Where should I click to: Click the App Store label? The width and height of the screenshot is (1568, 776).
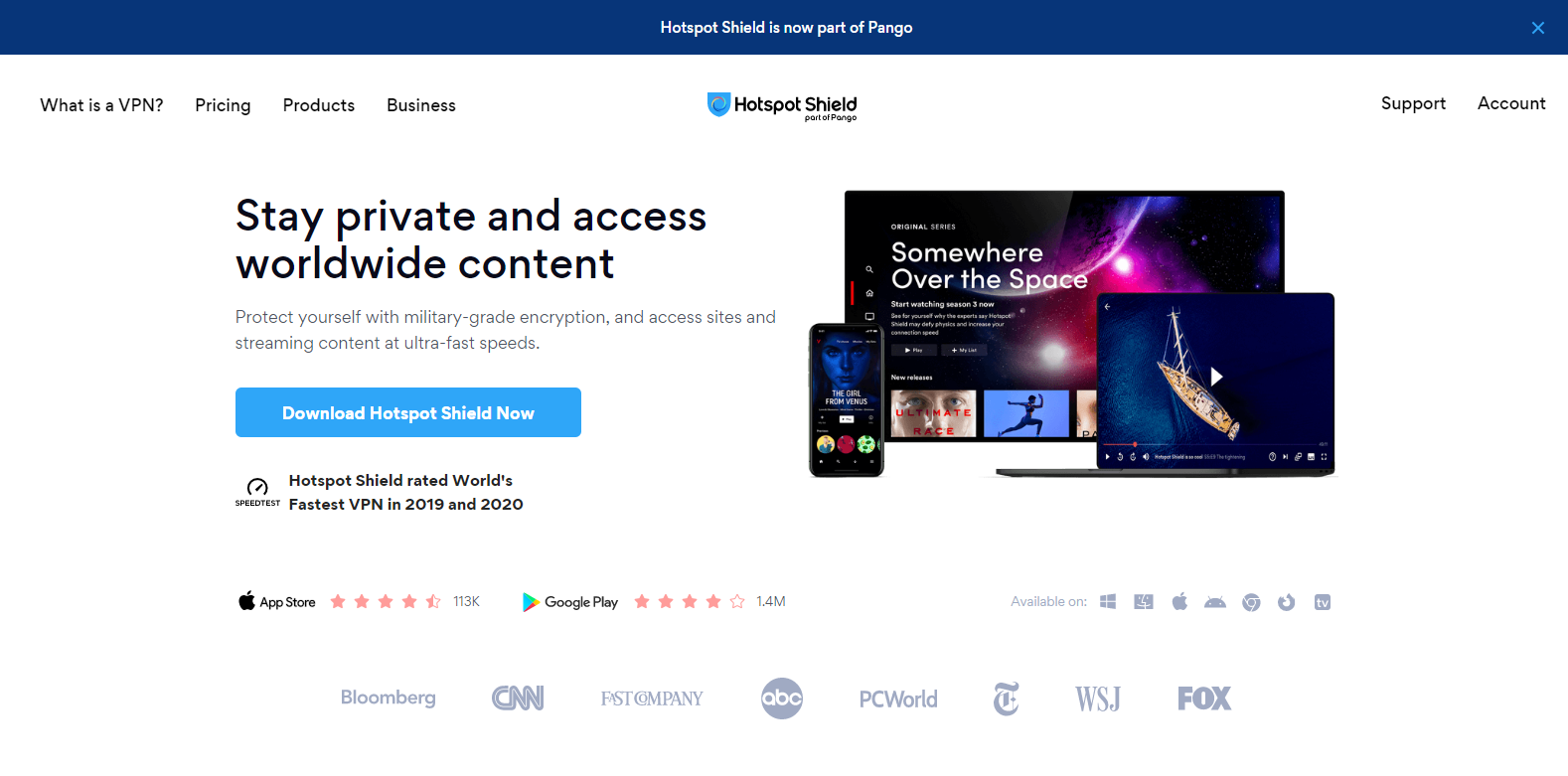tap(288, 602)
